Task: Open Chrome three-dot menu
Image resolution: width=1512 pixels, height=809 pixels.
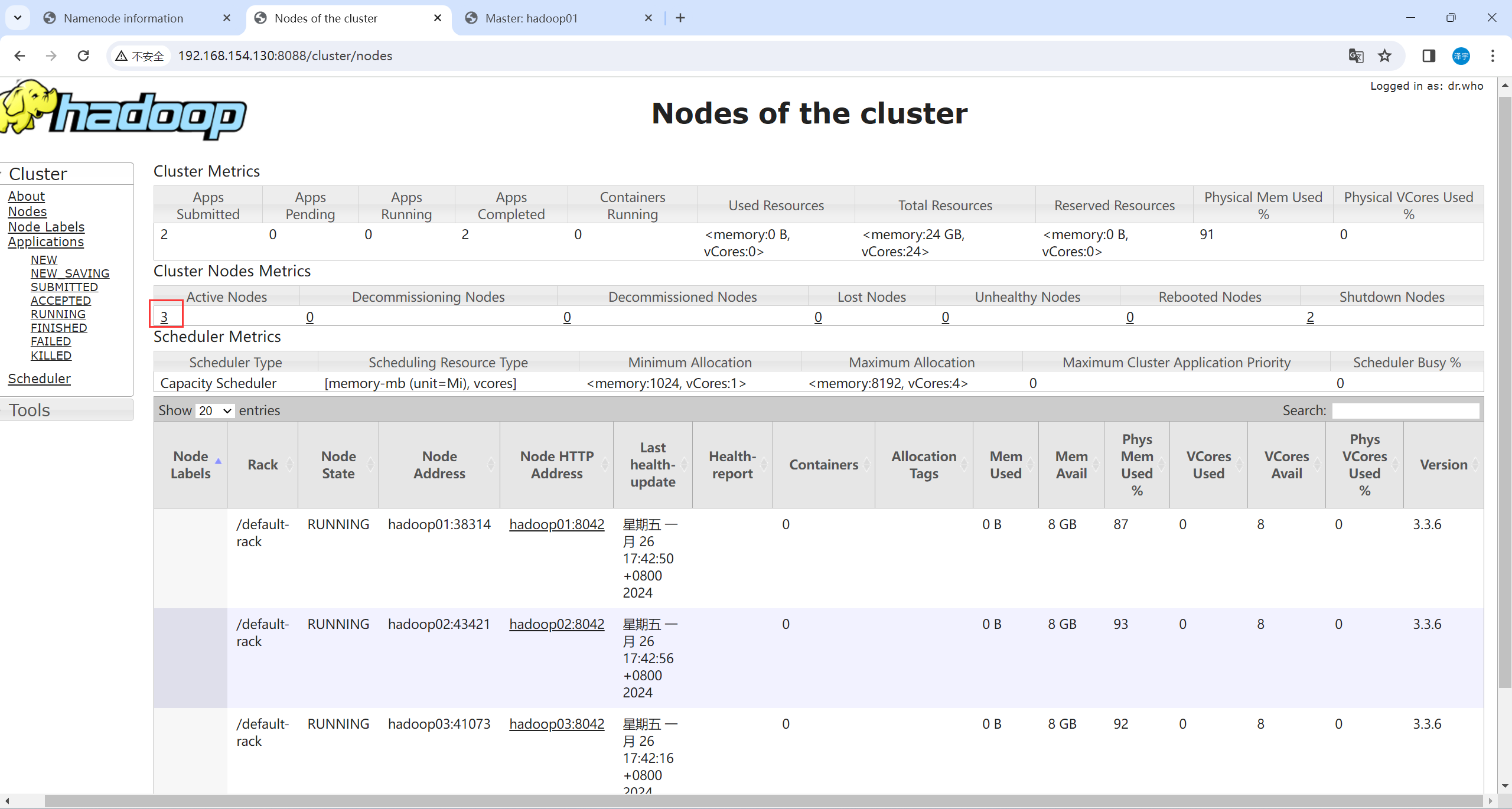Action: point(1493,56)
